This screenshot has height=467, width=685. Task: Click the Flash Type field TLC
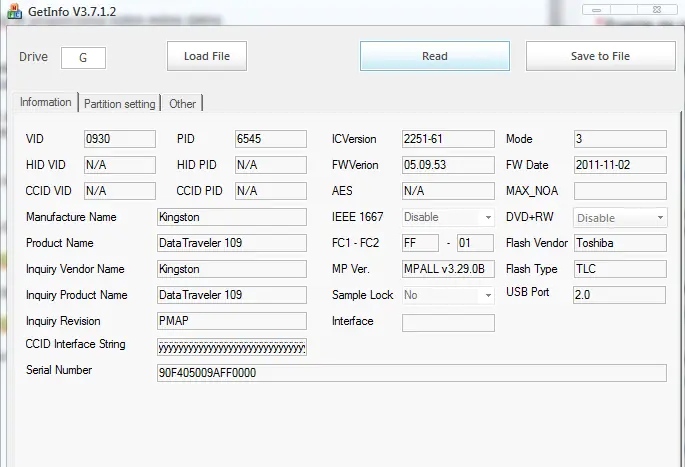click(x=620, y=269)
